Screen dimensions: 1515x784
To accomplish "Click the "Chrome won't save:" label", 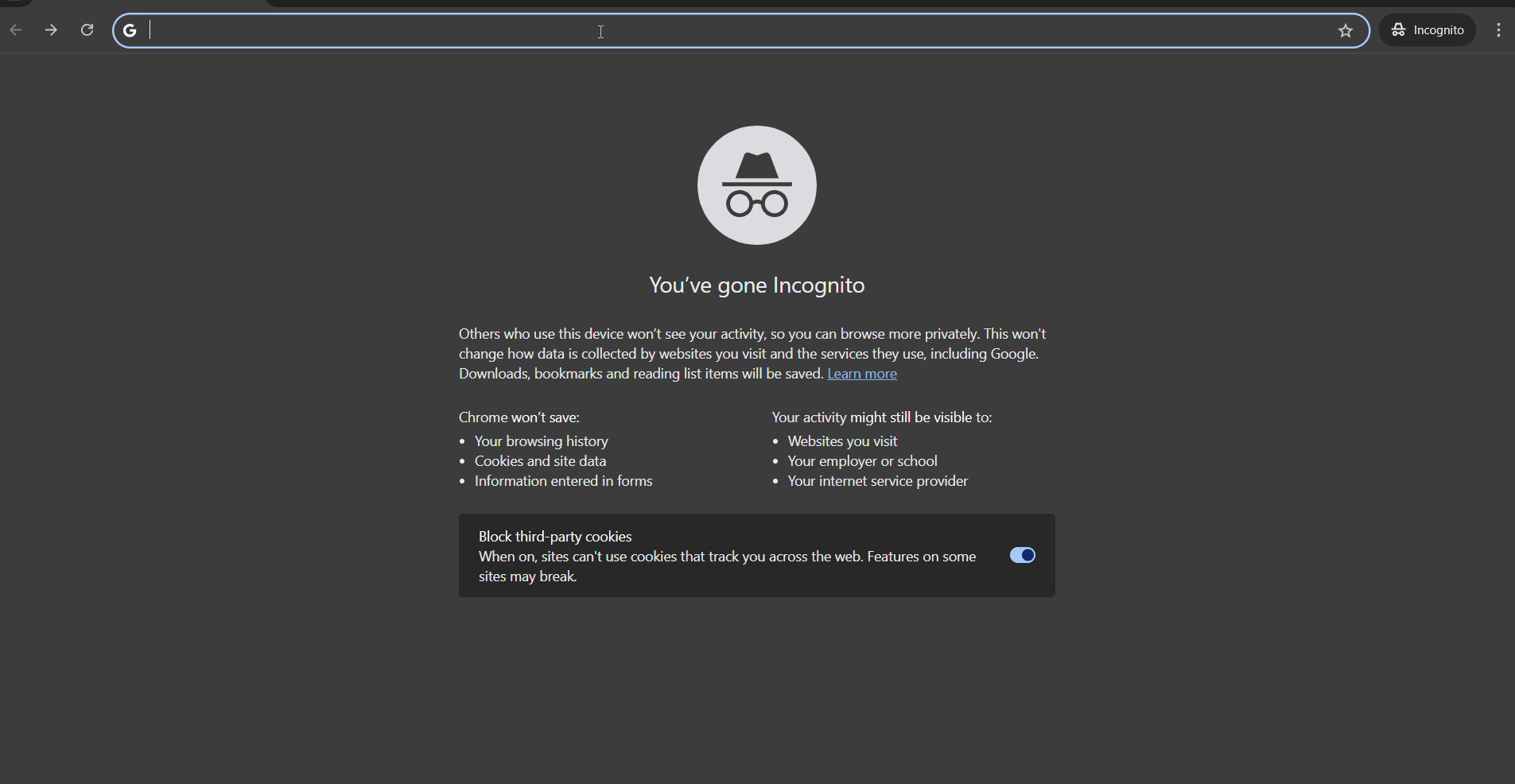I will coord(519,417).
